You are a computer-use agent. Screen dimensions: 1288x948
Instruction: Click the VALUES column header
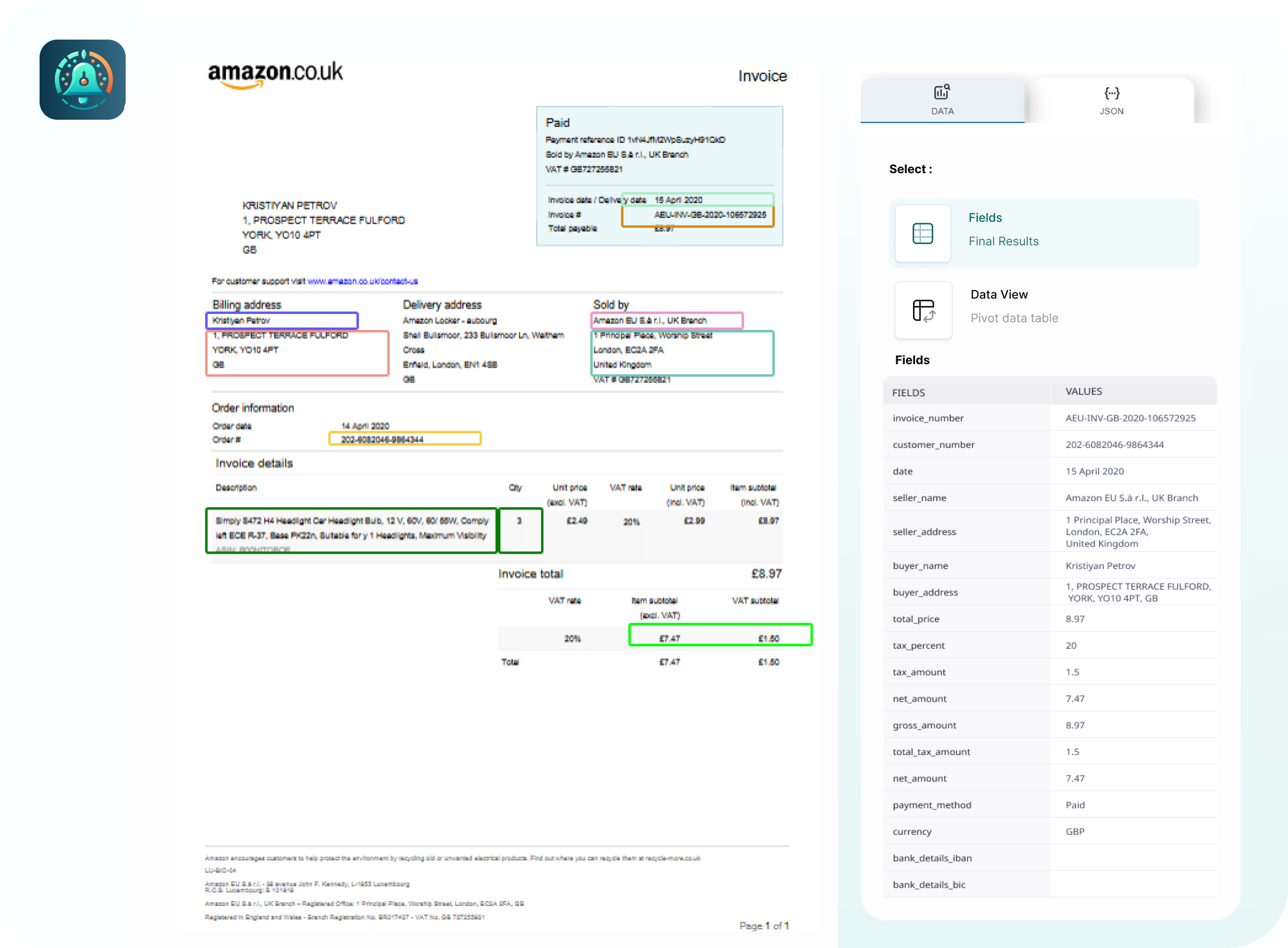[1083, 391]
